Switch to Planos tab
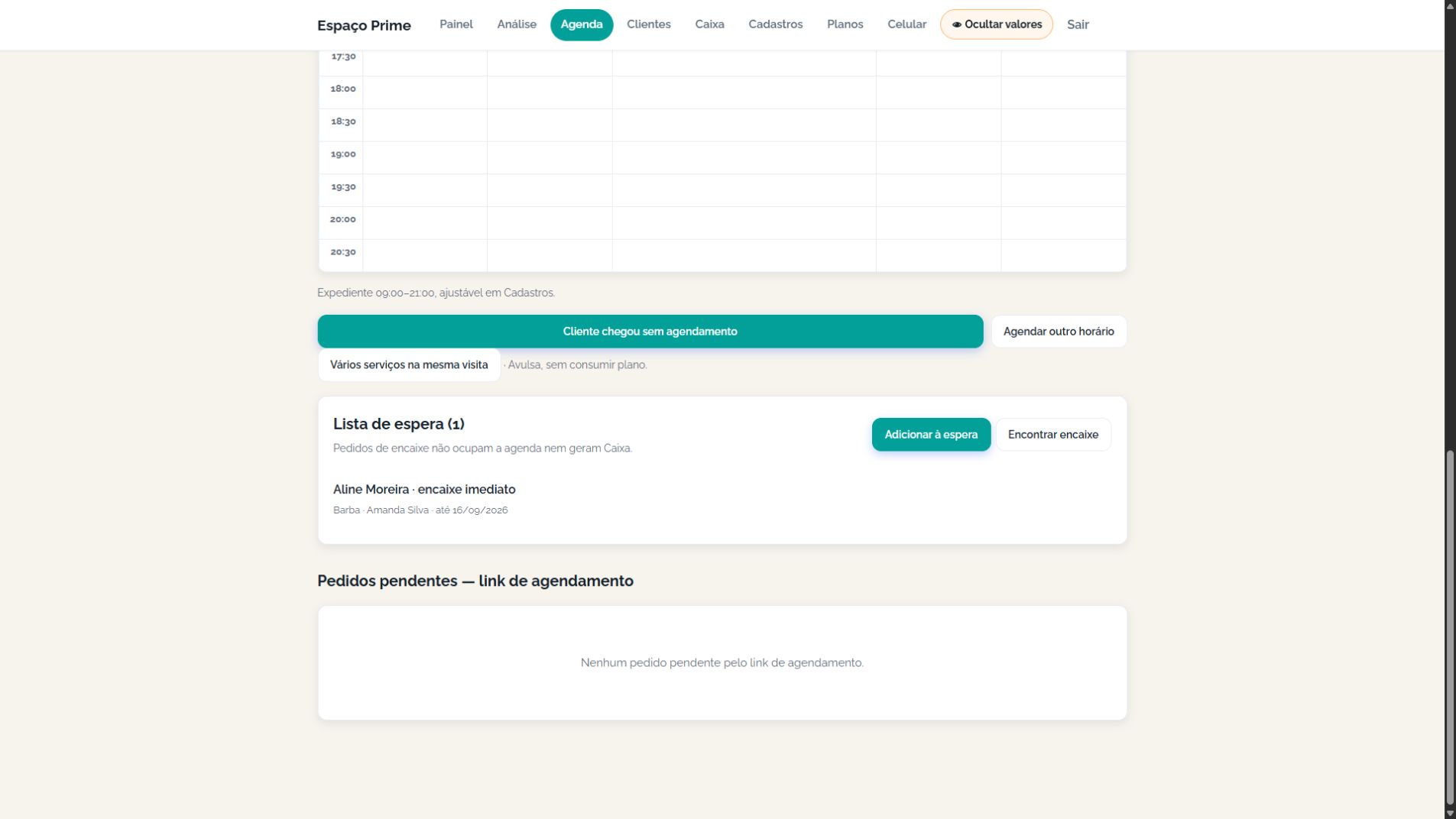The width and height of the screenshot is (1456, 819). click(845, 24)
